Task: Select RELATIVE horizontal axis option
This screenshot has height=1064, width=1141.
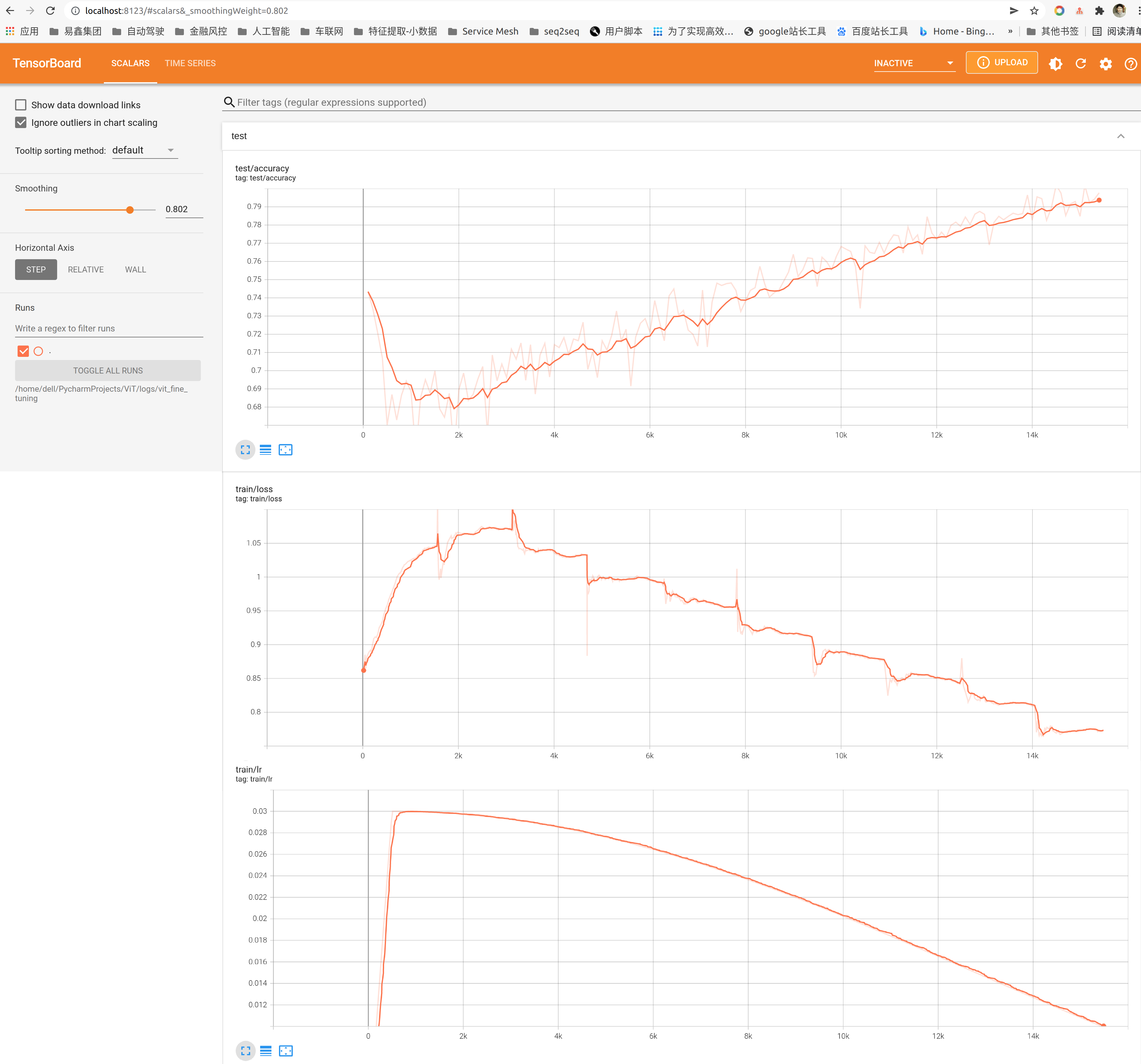Action: 86,269
